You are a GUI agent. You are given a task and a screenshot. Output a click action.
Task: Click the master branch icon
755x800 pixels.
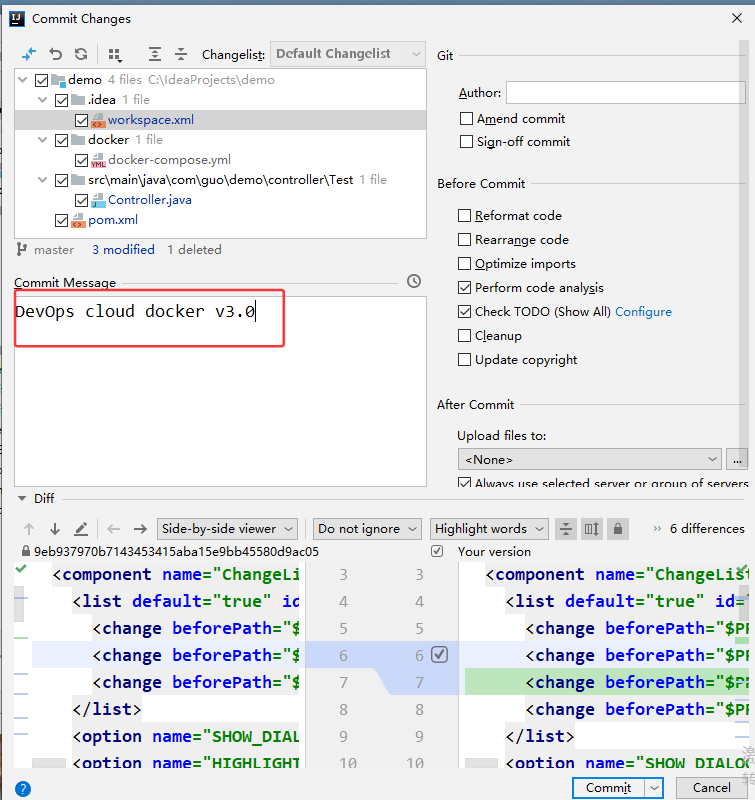point(21,249)
